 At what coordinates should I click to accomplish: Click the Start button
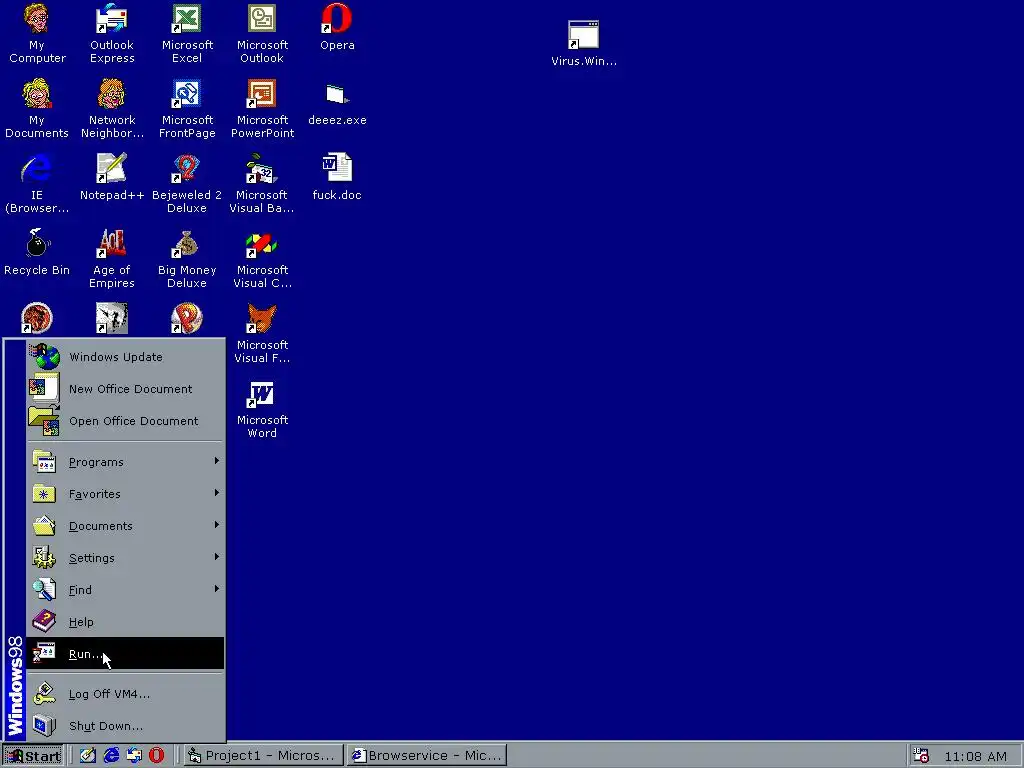tap(33, 756)
